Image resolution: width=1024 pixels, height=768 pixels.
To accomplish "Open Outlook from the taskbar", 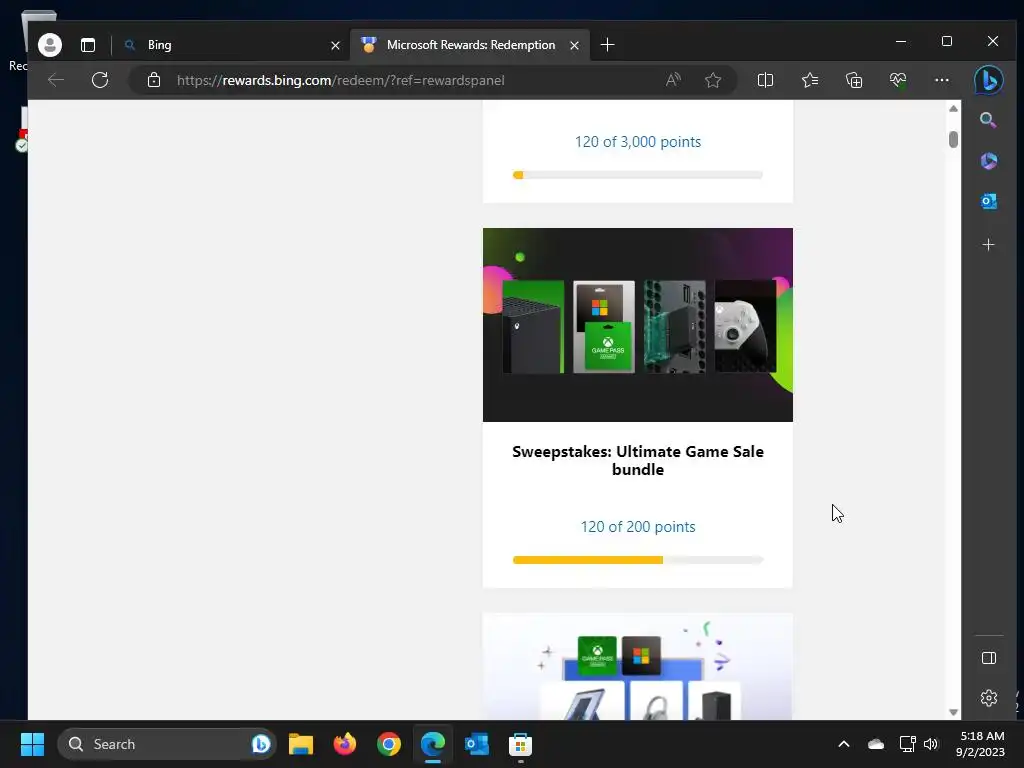I will [x=477, y=744].
